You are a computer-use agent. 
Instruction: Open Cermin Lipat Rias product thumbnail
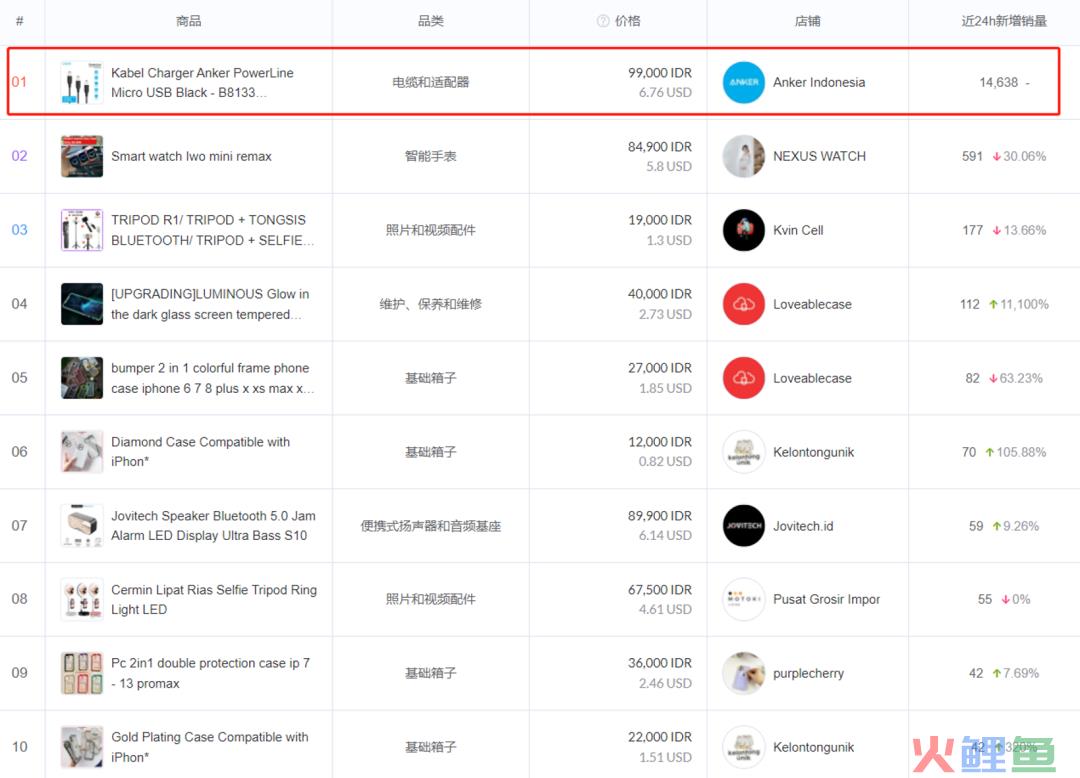pyautogui.click(x=81, y=599)
